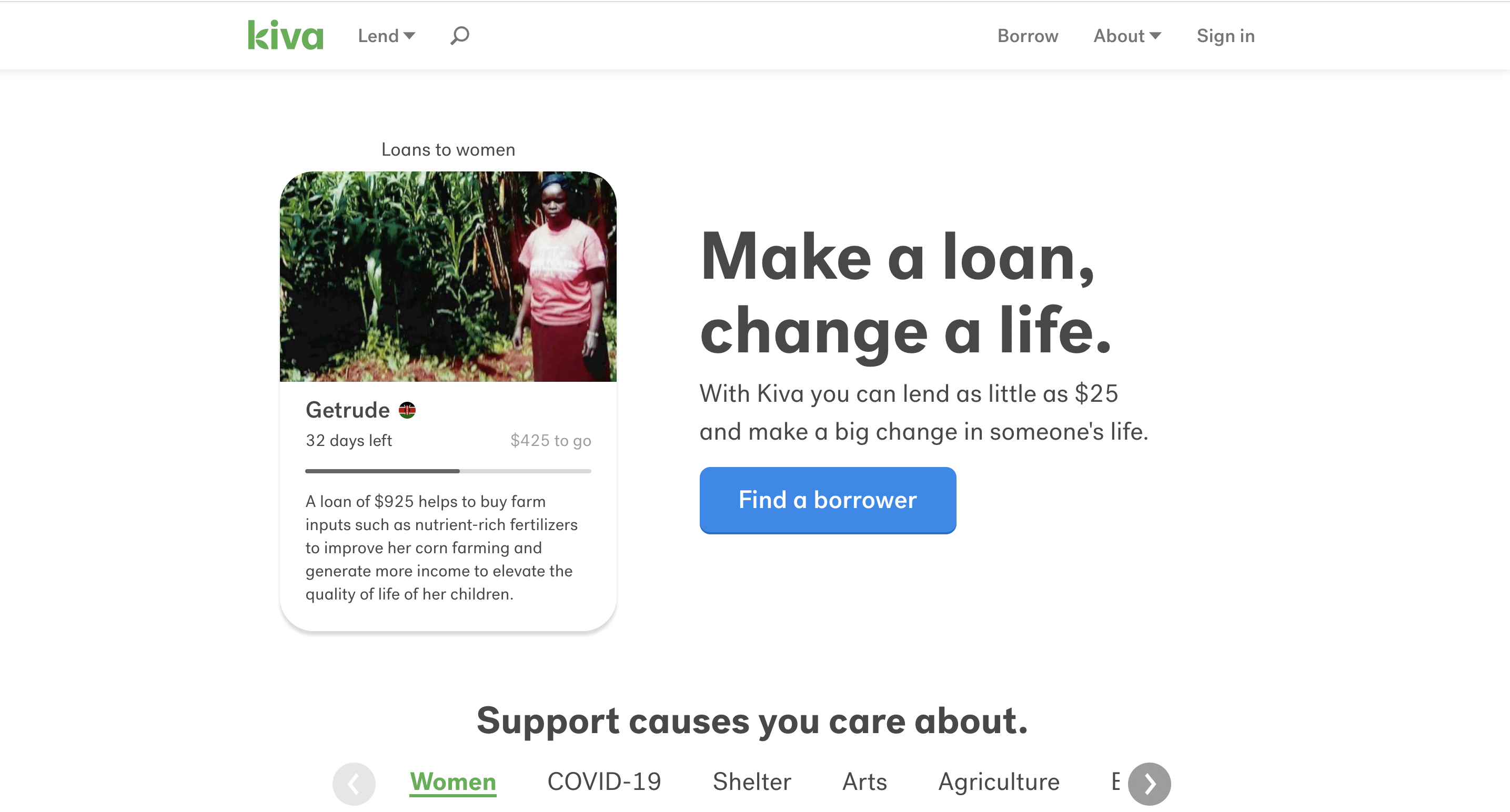The image size is (1510, 812).
Task: Open the Borrow page
Action: pos(1028,36)
